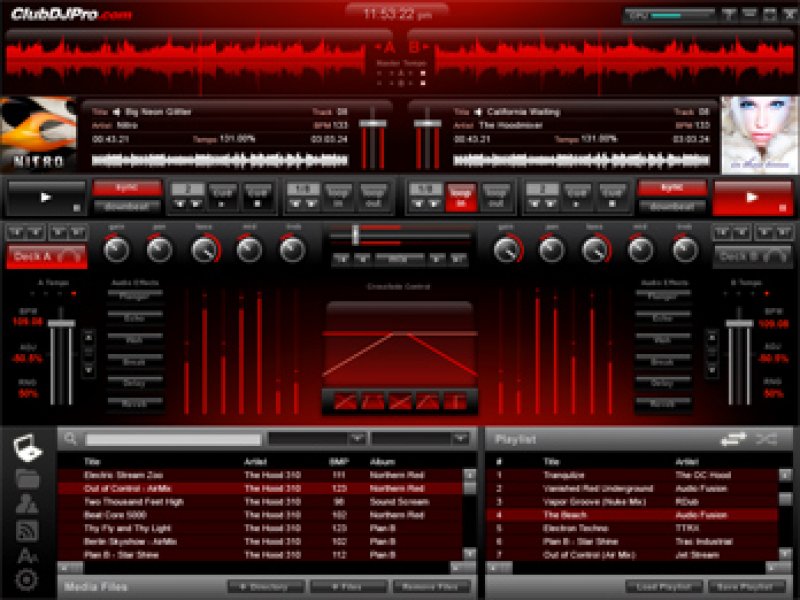
Task: Select the fifth crossfade curve preset
Action: point(455,402)
